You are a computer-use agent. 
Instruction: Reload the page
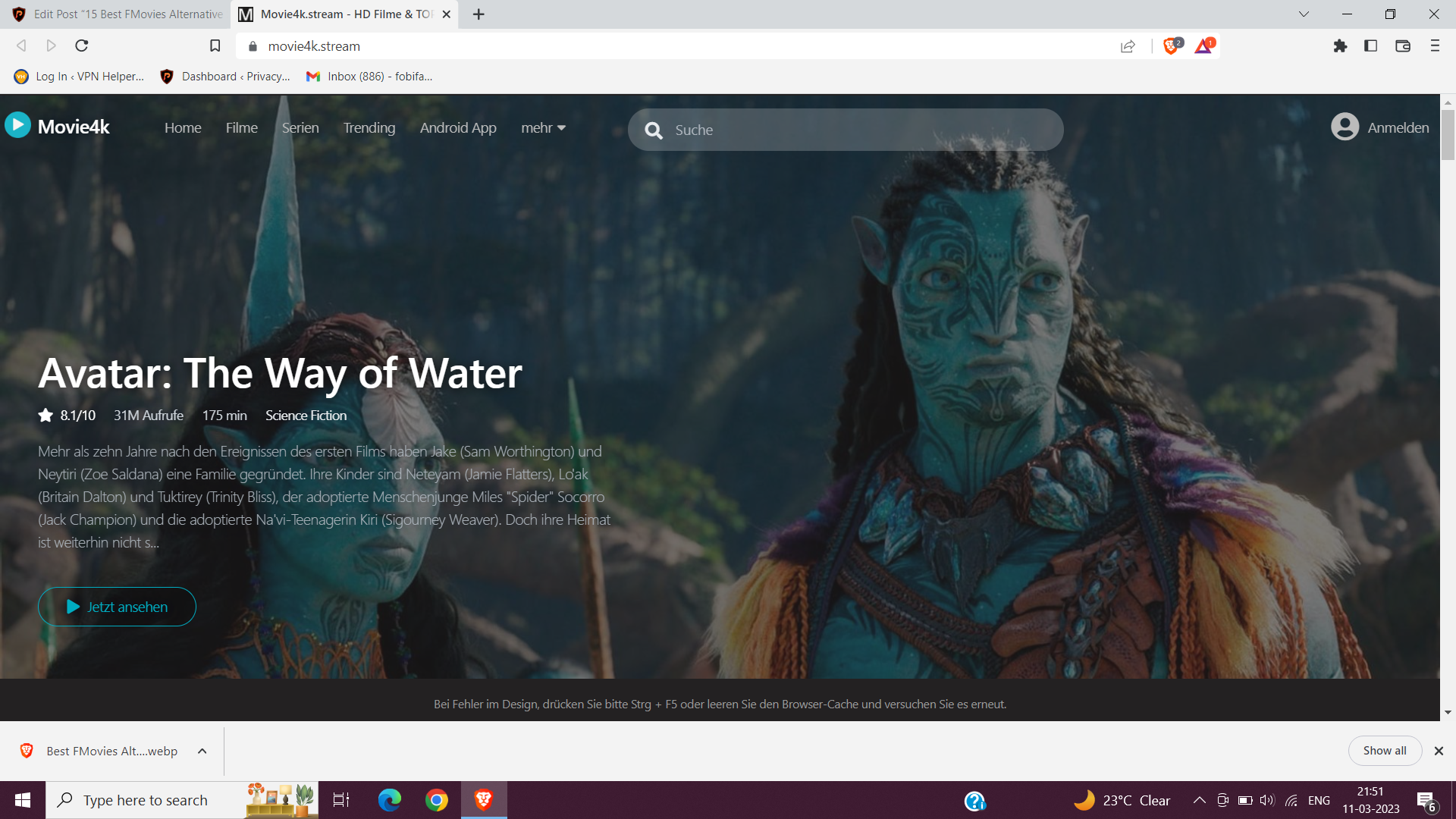coord(82,45)
